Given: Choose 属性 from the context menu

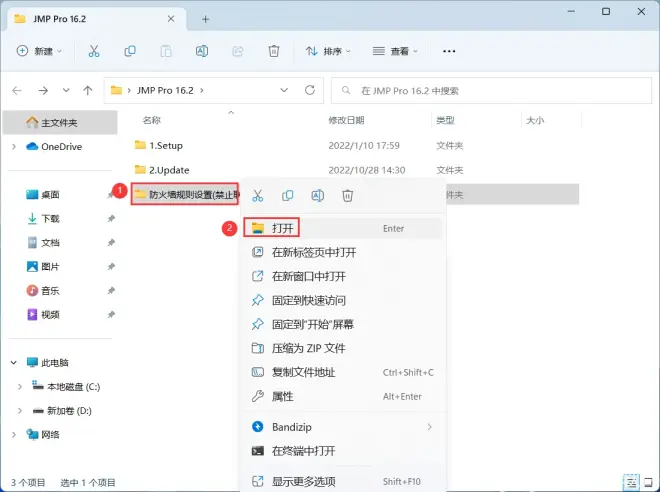Looking at the screenshot, I should pyautogui.click(x=343, y=396).
